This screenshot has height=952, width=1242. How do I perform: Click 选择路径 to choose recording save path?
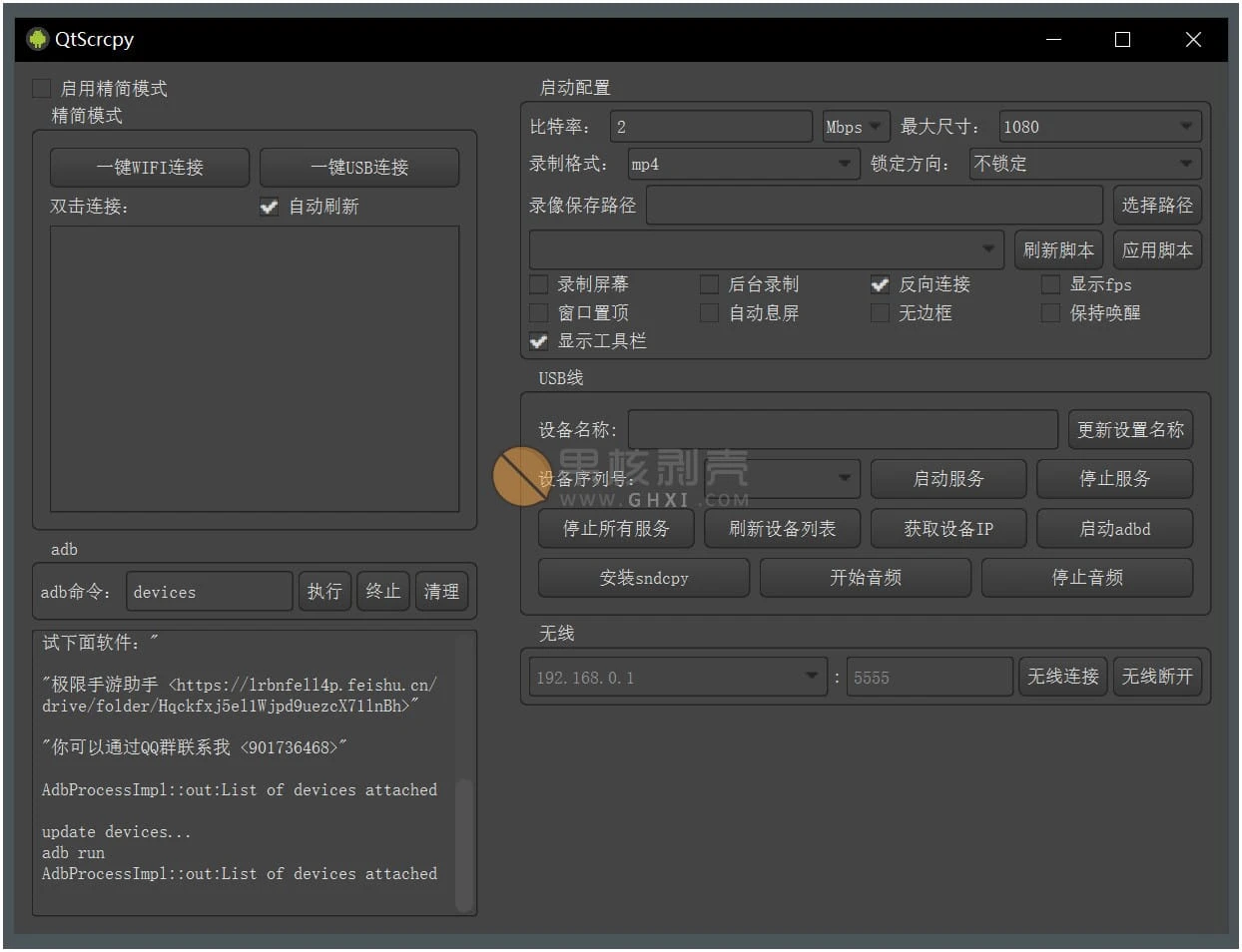(1157, 206)
